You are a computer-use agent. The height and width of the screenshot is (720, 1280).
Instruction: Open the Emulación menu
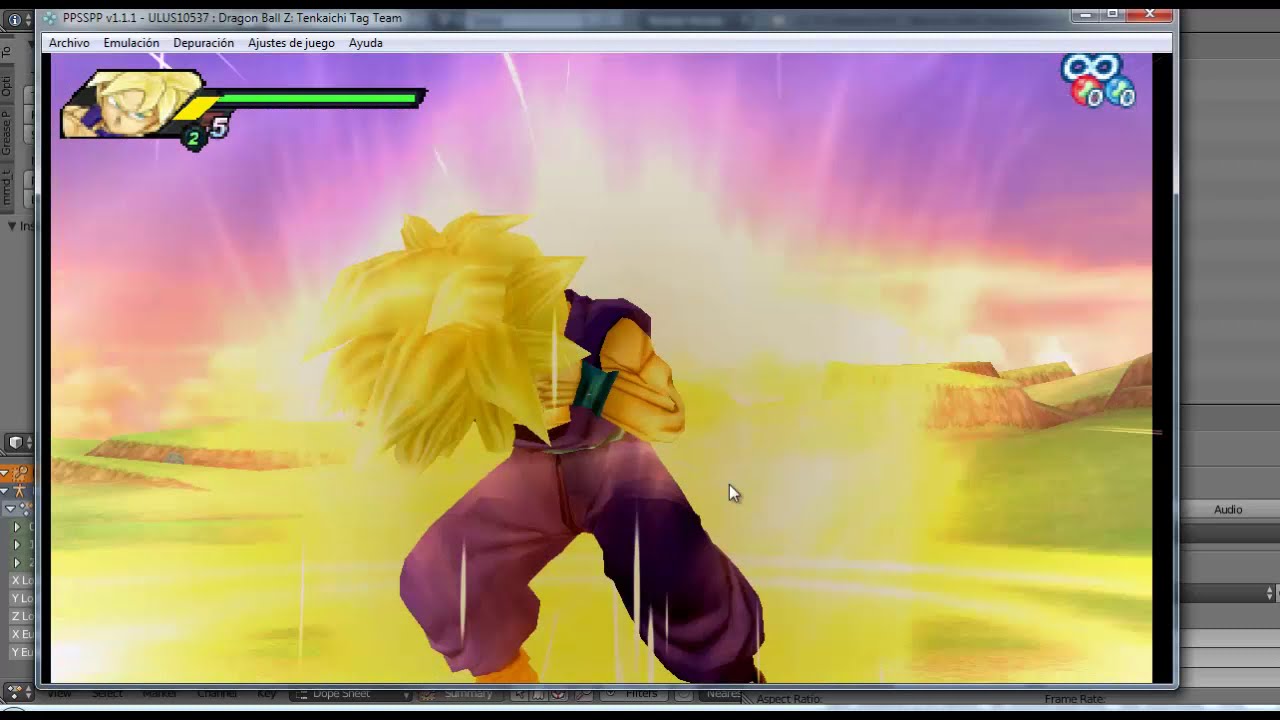[131, 43]
